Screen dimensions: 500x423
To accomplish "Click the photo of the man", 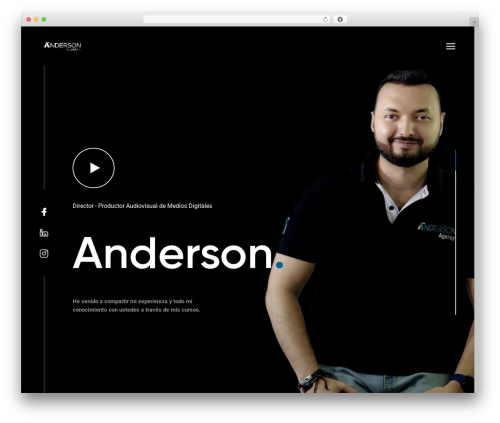I will [x=370, y=231].
